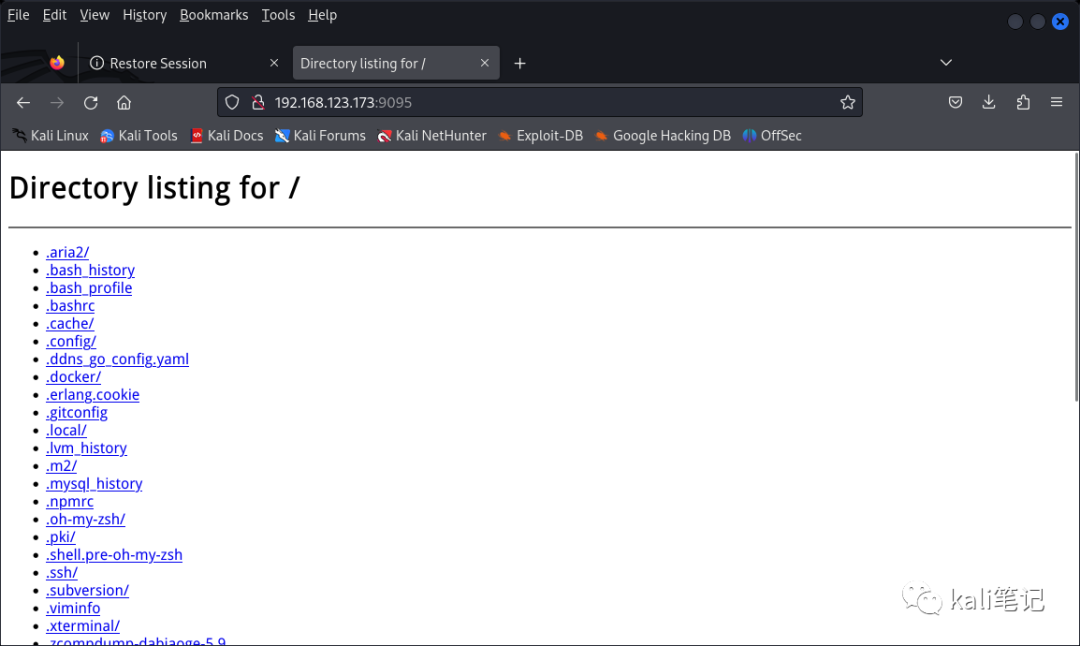Reload the current page
This screenshot has width=1080, height=646.
(x=90, y=102)
